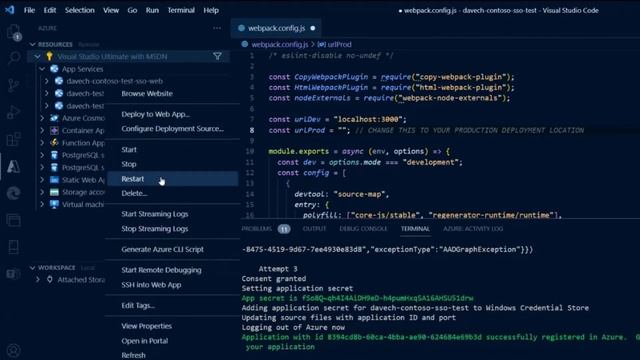This screenshot has height=360, width=640.
Task: Open the Source Control view
Action: (x=13, y=85)
